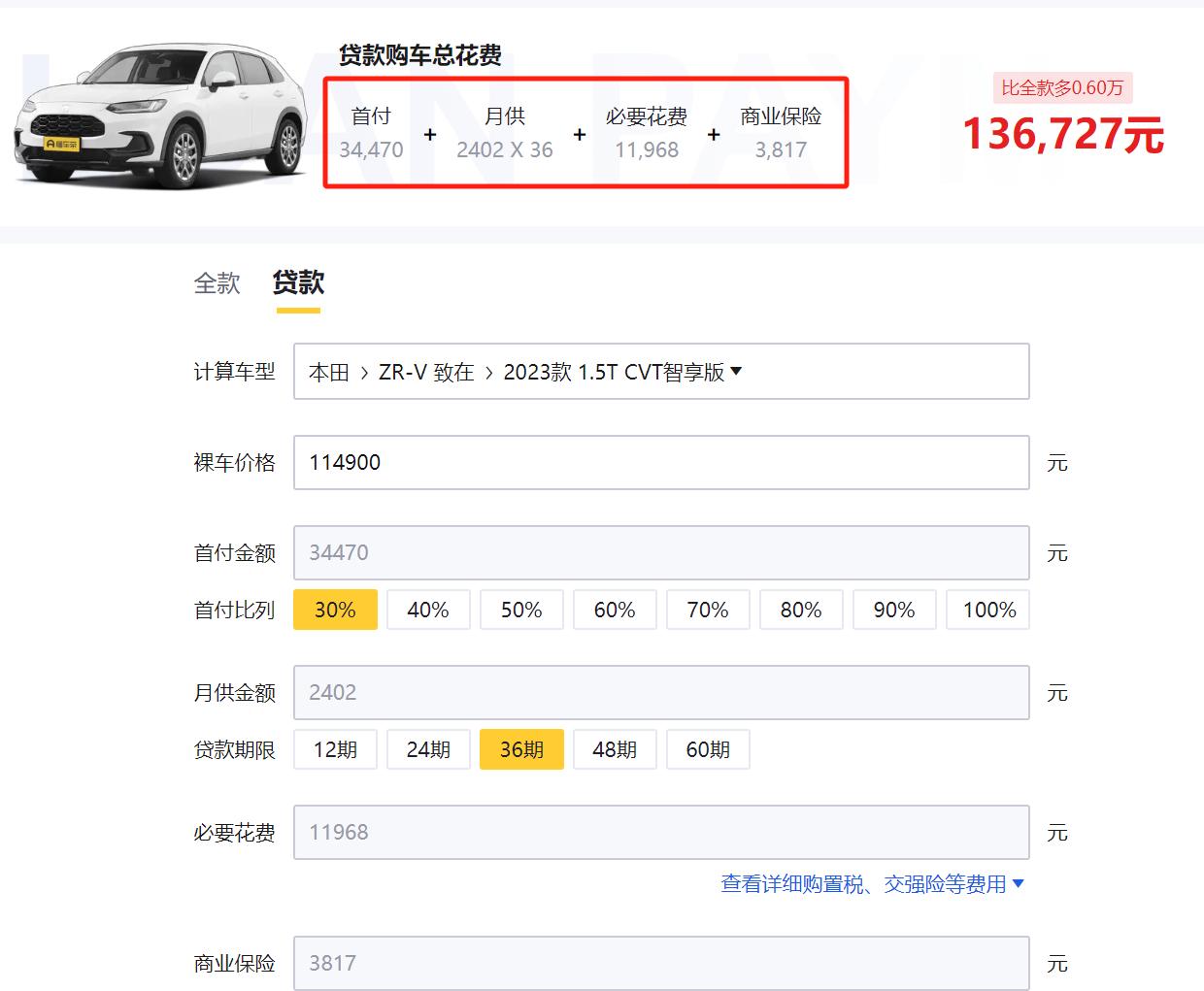Viewport: 1204px width, 991px height.
Task: Click the 裸车价格 price input field
Action: pyautogui.click(x=660, y=462)
